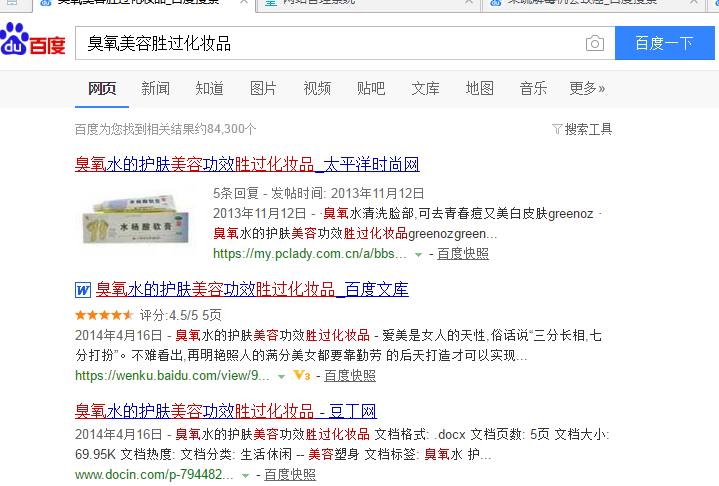Image resolution: width=719 pixels, height=486 pixels.
Task: Switch to the 新闻 tab
Action: tap(155, 88)
